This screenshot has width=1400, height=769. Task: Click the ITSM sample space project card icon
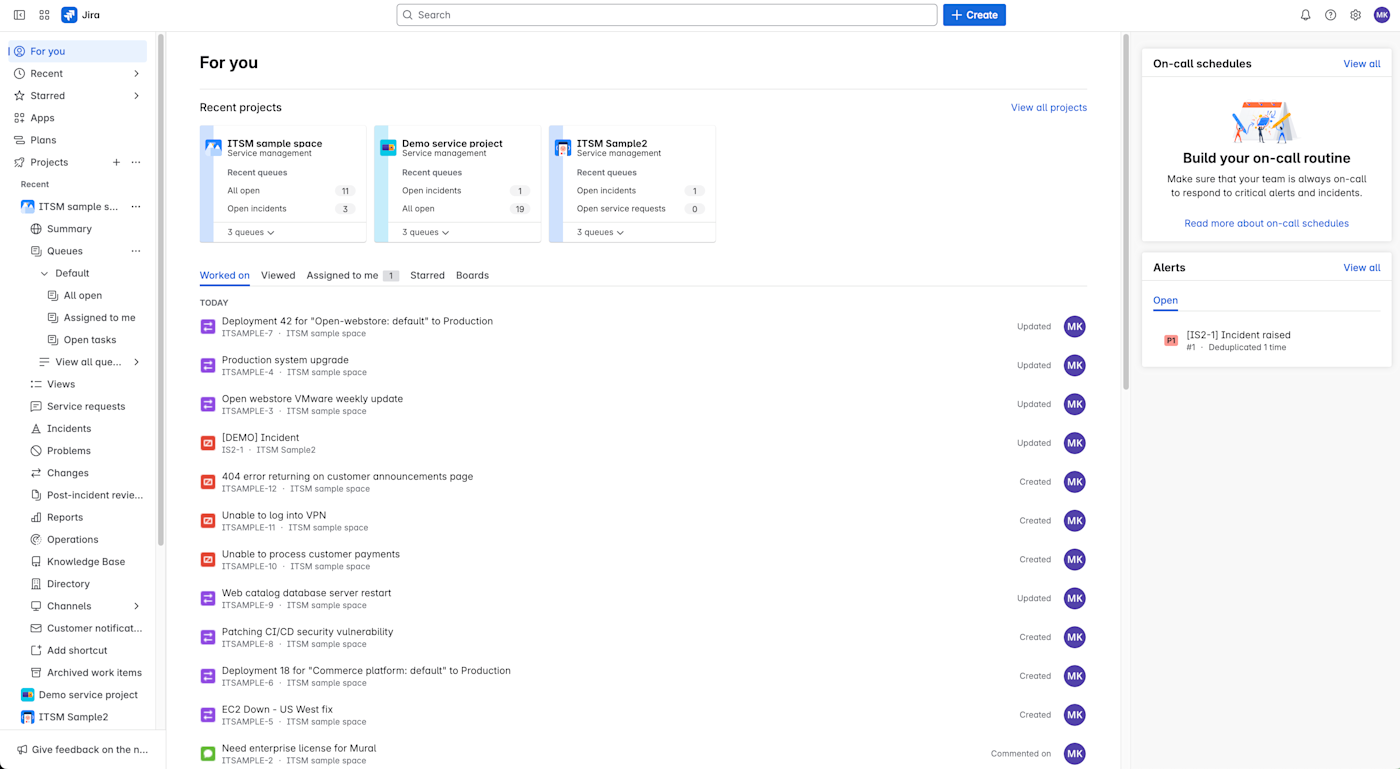[x=213, y=147]
